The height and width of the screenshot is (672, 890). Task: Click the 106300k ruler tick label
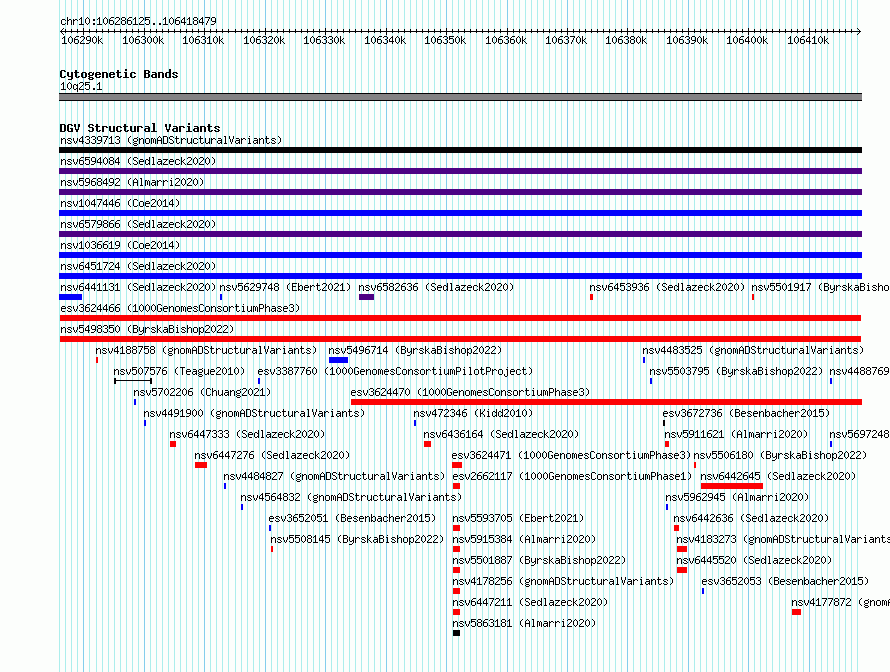(143, 40)
